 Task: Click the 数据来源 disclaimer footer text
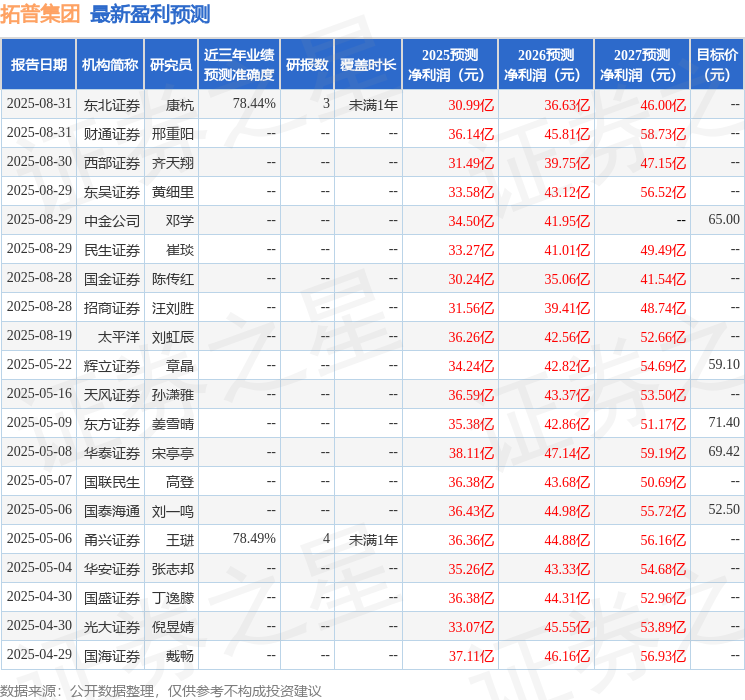coord(161,690)
